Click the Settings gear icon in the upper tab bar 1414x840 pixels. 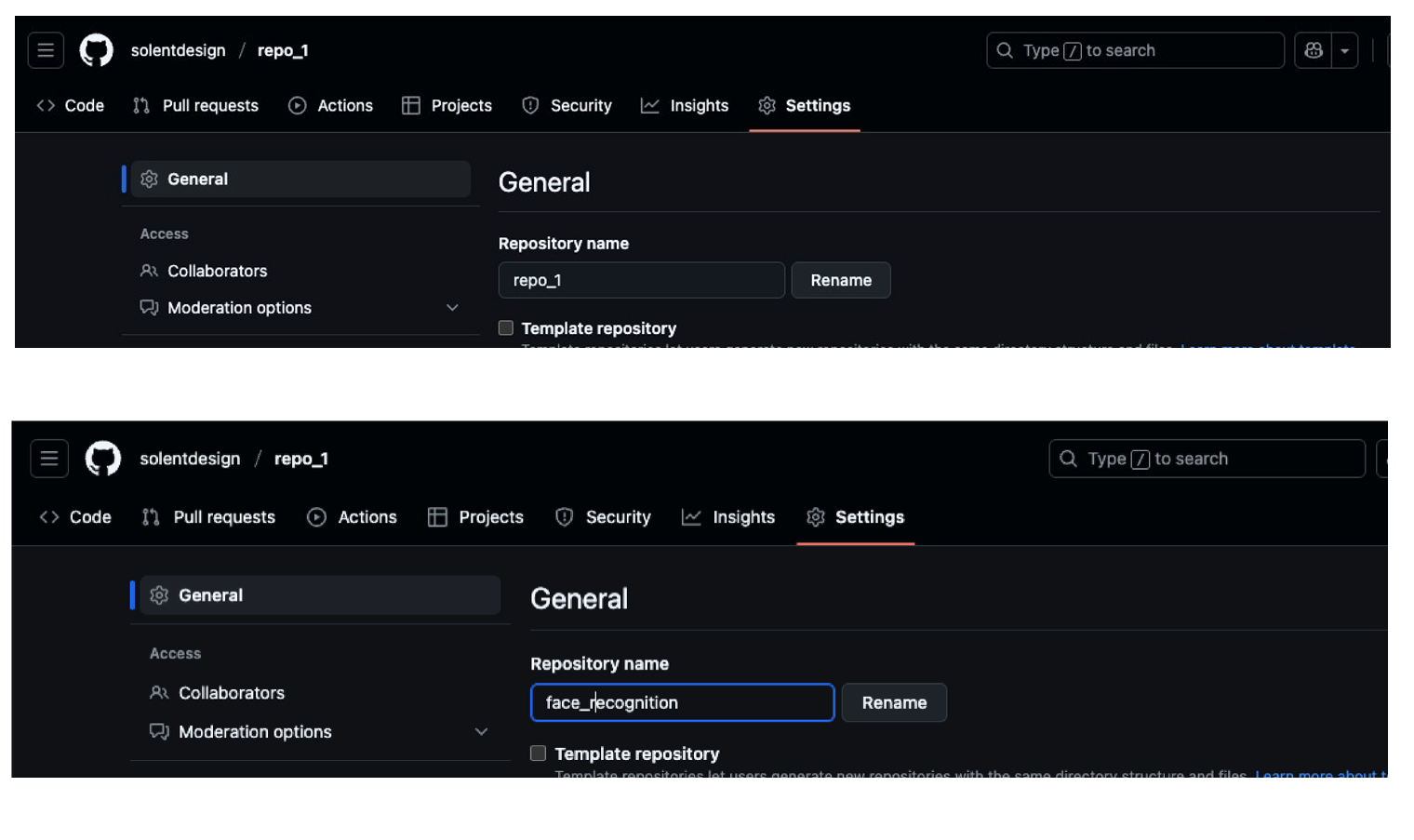coord(767,106)
